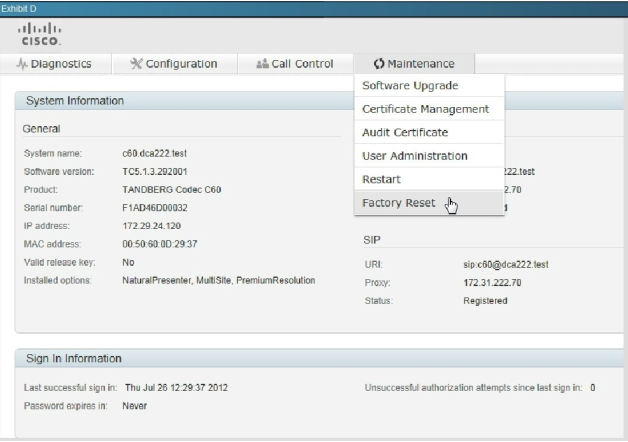This screenshot has height=442, width=628.
Task: Click last sign in Thu Jul 26 timestamp
Action: point(176,388)
